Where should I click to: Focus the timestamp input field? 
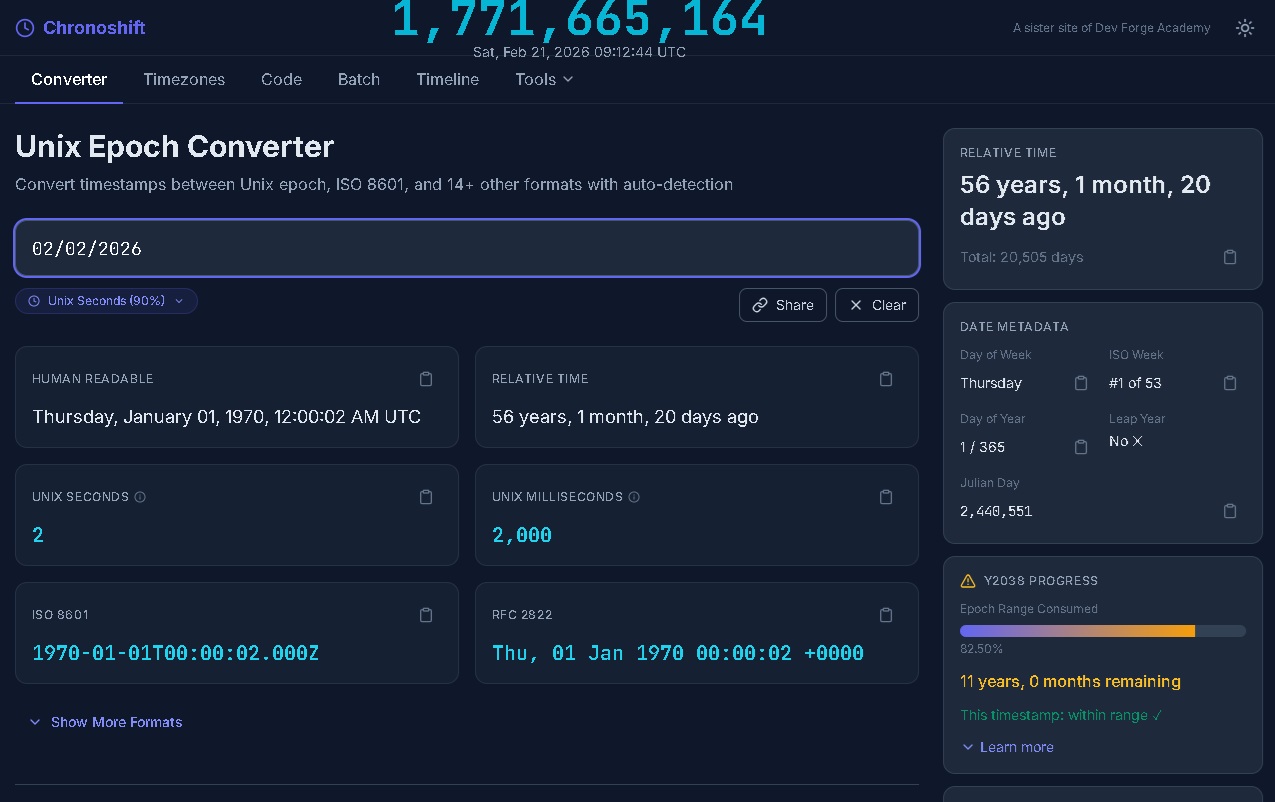point(466,248)
